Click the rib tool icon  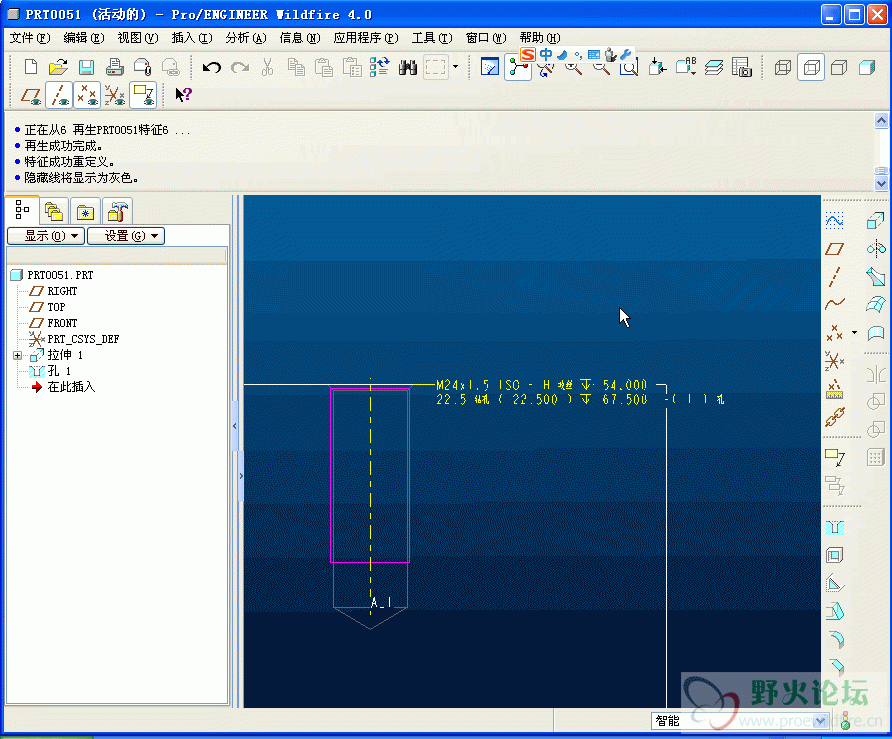coord(834,584)
